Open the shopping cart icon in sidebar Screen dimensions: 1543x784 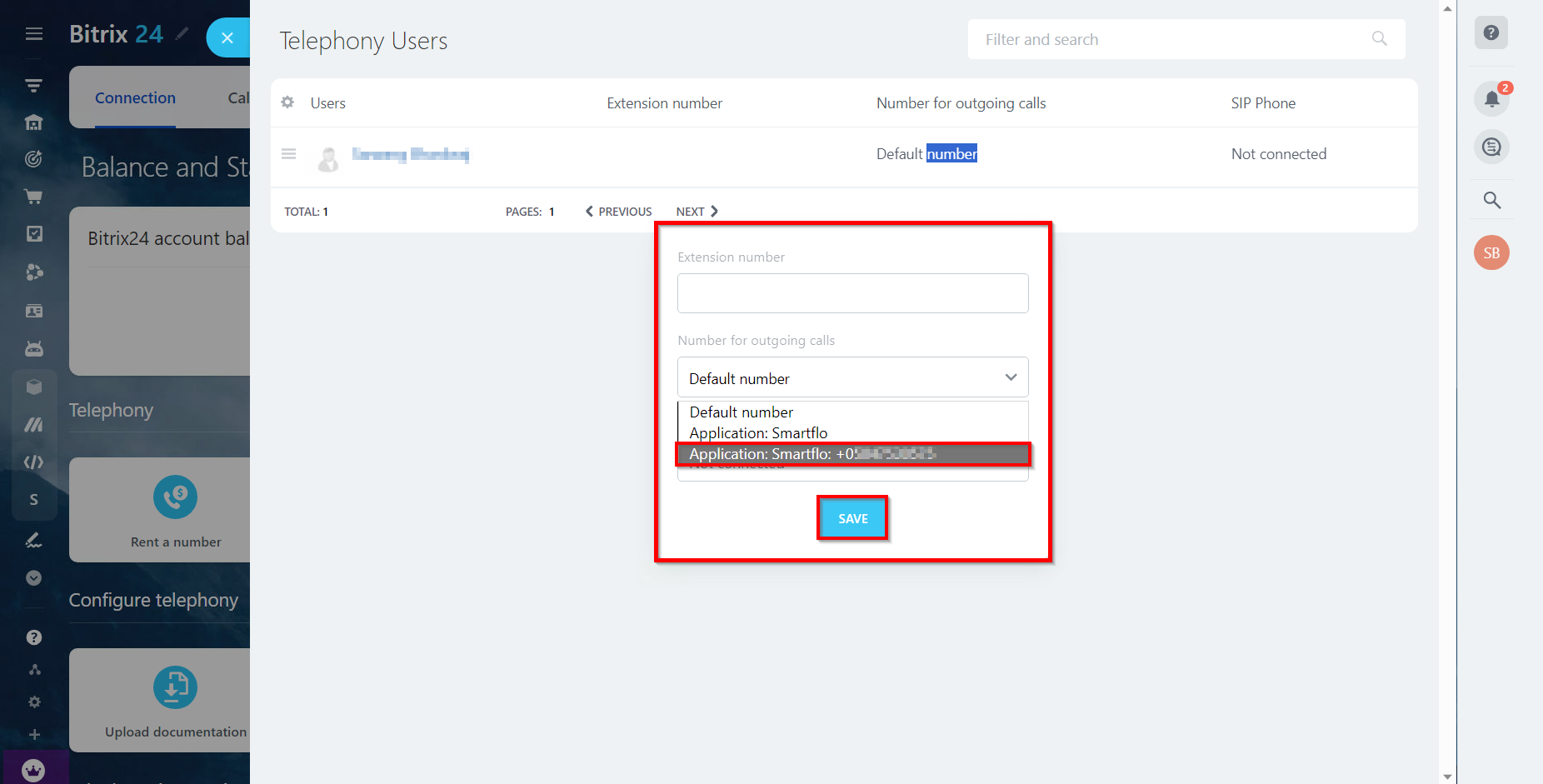click(34, 197)
